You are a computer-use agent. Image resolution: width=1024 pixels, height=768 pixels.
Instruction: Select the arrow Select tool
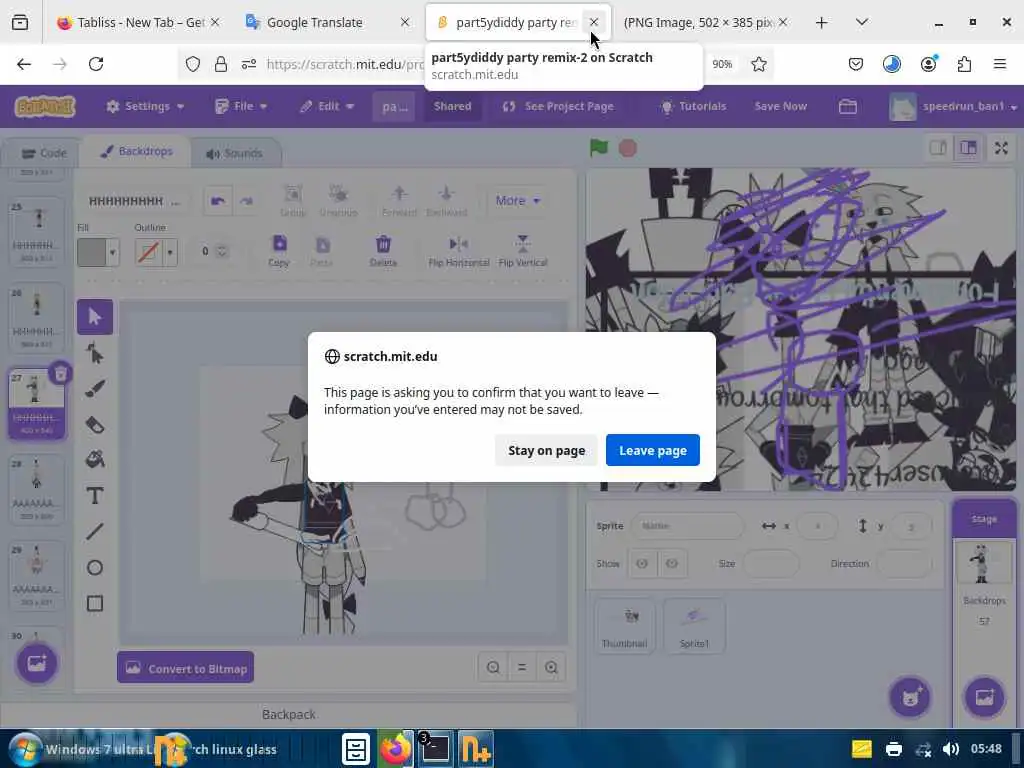click(95, 317)
